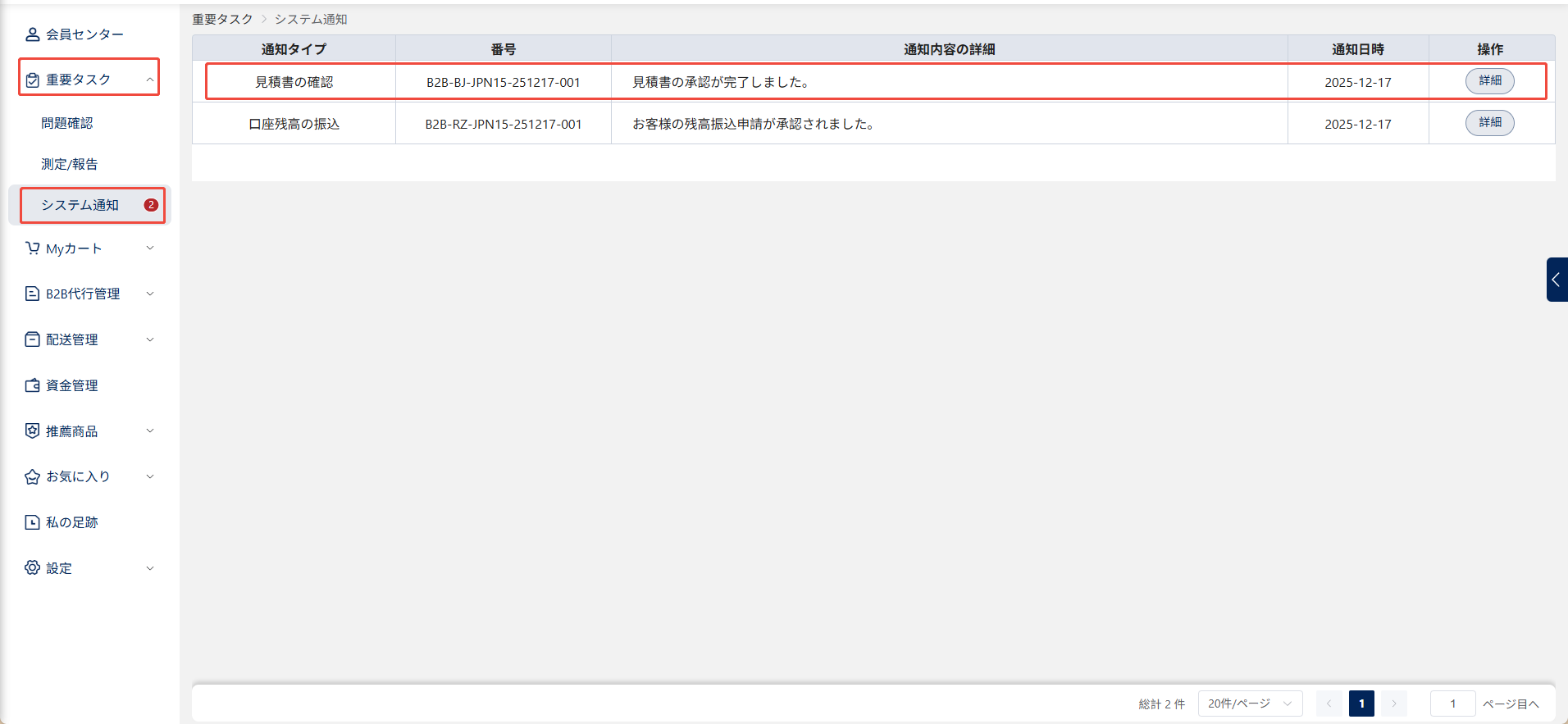Click the 私の足跡 history icon
The height and width of the screenshot is (724, 1568).
32,522
